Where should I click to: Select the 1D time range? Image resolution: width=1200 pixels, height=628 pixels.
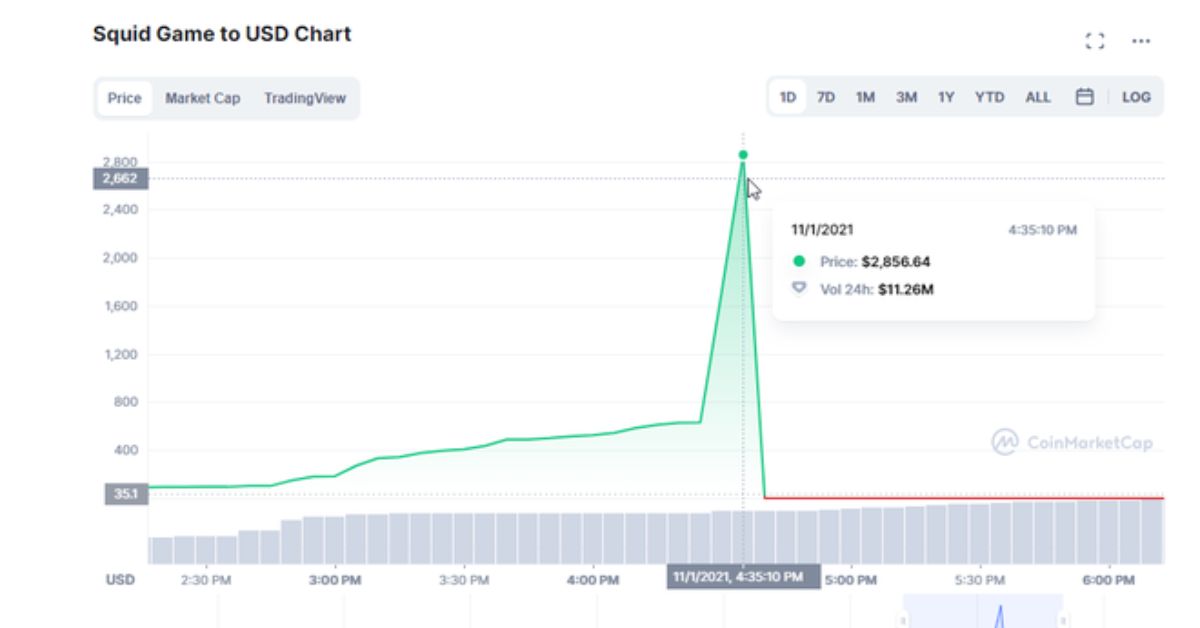788,97
